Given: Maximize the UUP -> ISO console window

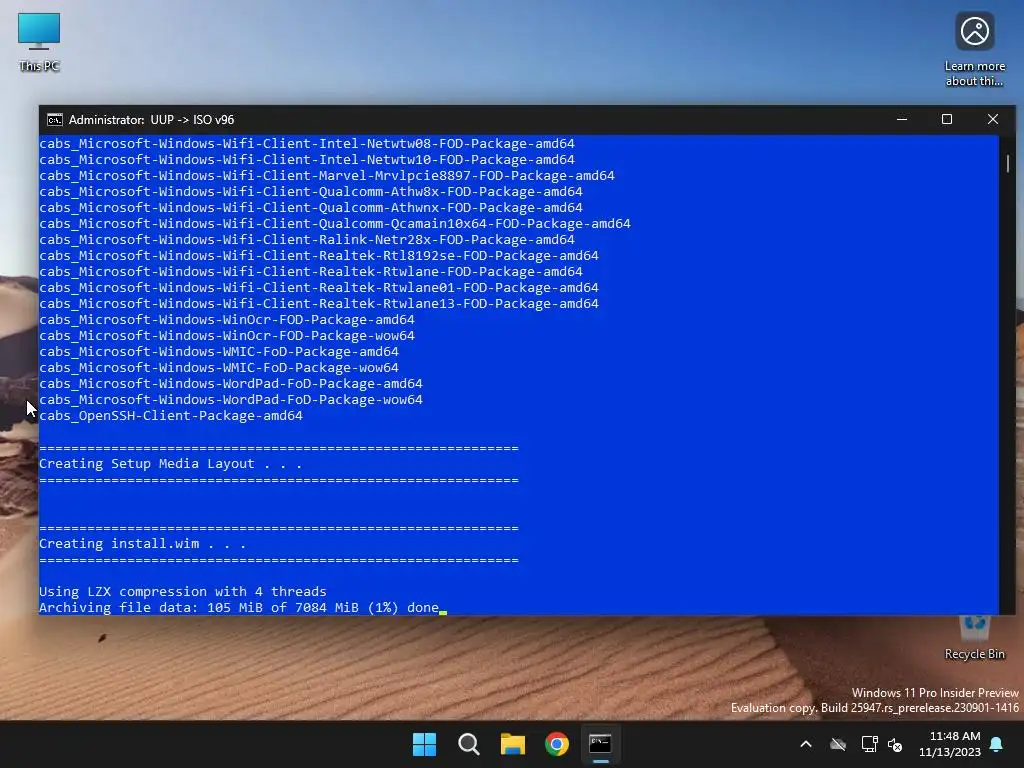Looking at the screenshot, I should pyautogui.click(x=947, y=120).
